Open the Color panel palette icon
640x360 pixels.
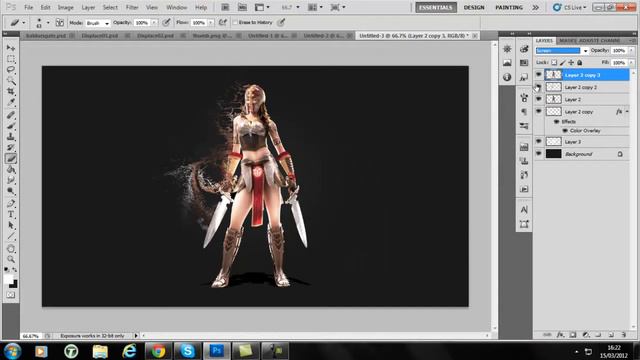[x=524, y=49]
